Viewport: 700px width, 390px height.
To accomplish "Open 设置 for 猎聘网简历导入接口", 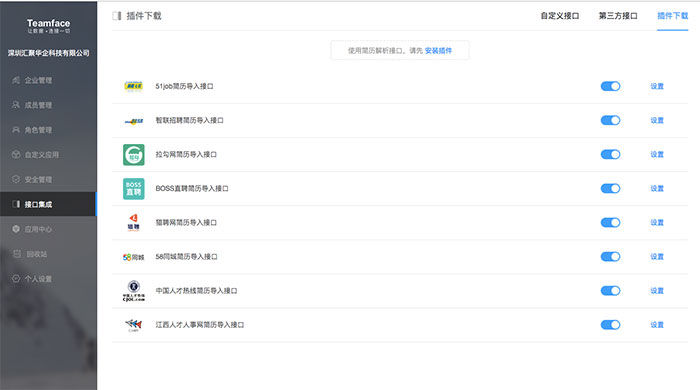I will 657,222.
